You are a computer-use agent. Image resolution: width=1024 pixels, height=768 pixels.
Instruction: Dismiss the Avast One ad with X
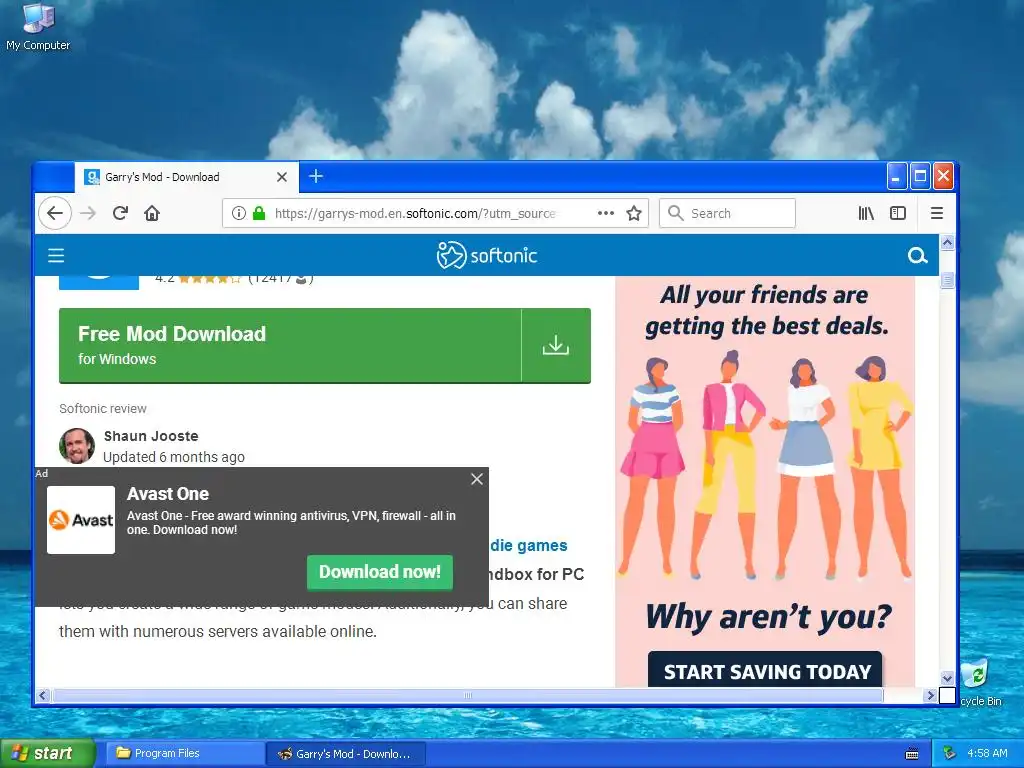[x=477, y=479]
